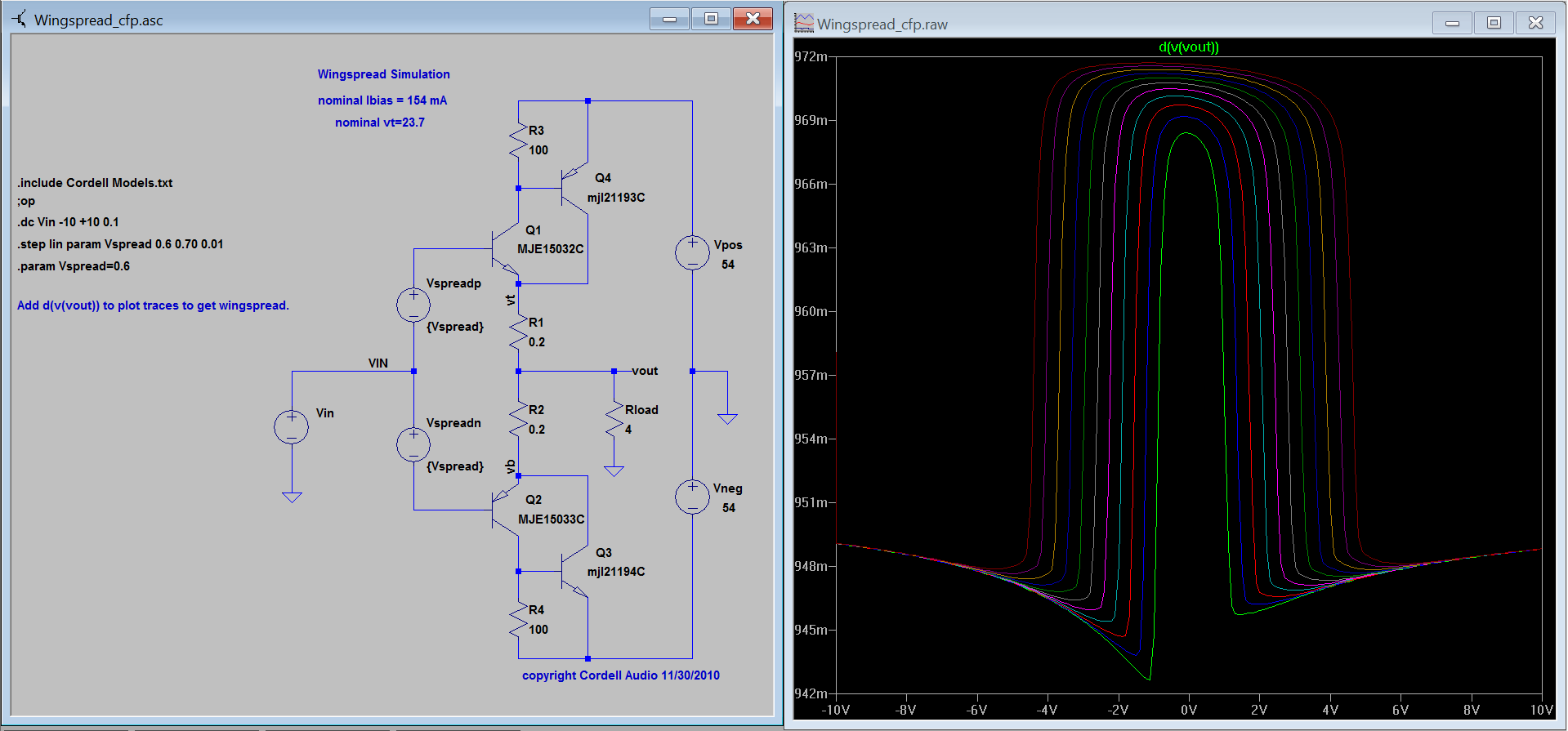Click Wingspread_cfp.raw window title icon
Image resolution: width=1568 pixels, height=731 pixels.
coord(804,24)
